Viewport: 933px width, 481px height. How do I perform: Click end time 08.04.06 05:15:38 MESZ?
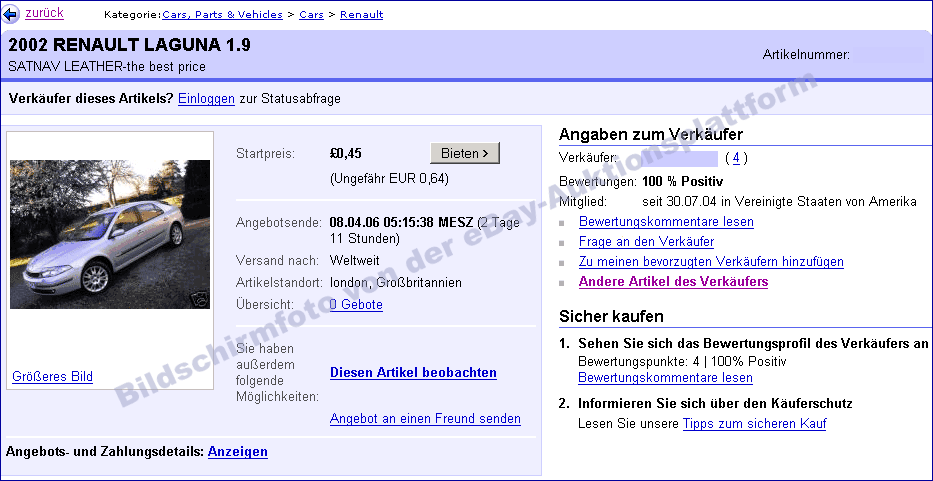click(x=402, y=223)
